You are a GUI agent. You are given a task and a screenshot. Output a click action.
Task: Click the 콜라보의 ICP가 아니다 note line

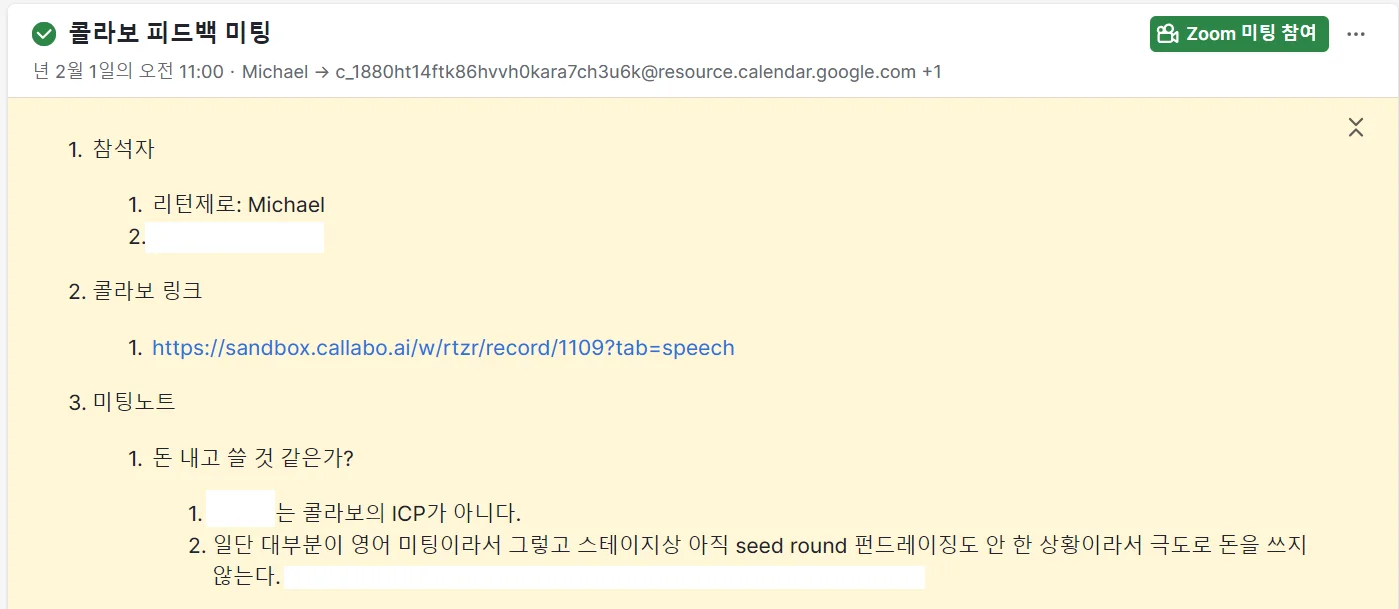[400, 514]
